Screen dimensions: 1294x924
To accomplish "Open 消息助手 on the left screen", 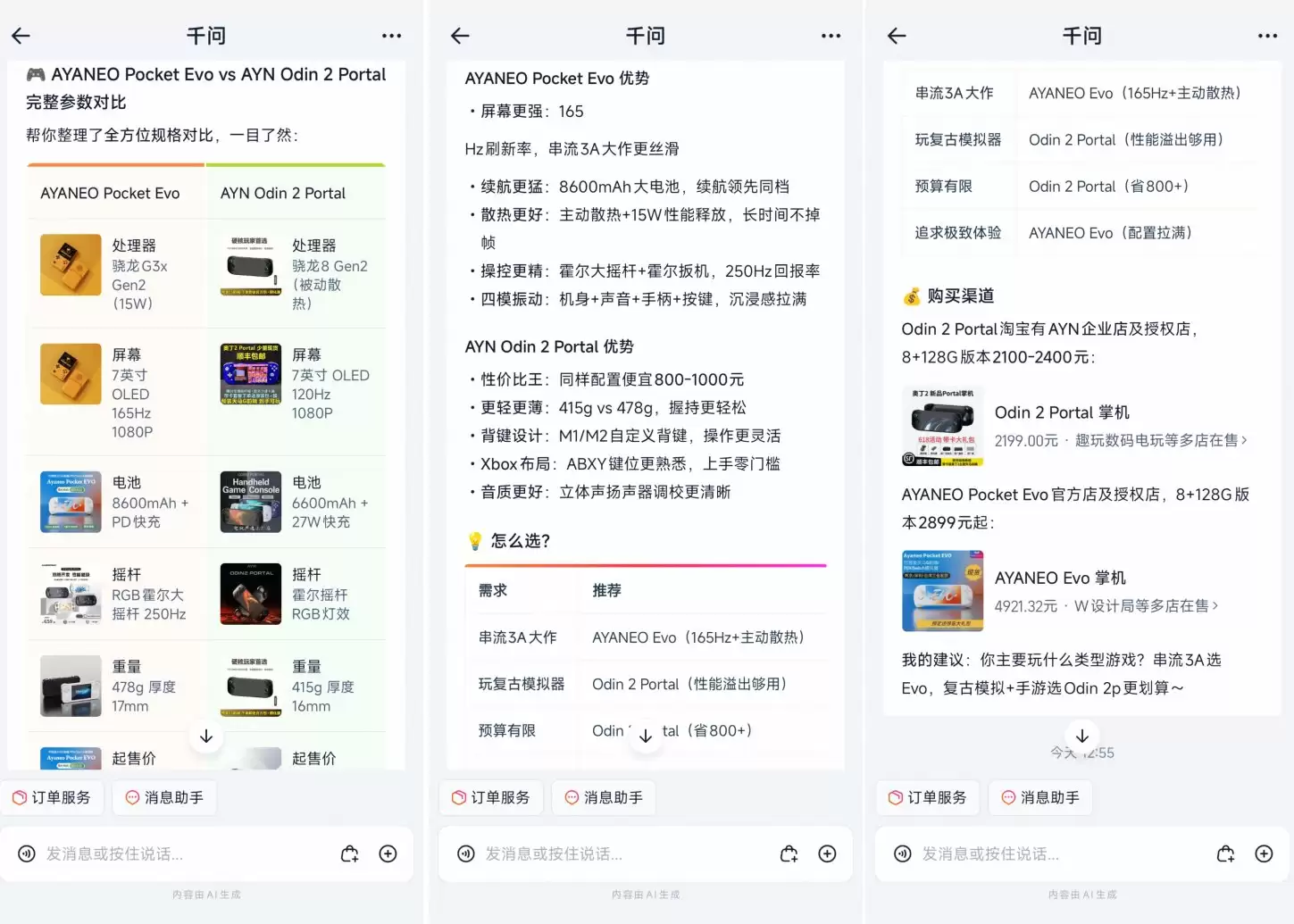I will click(x=165, y=797).
